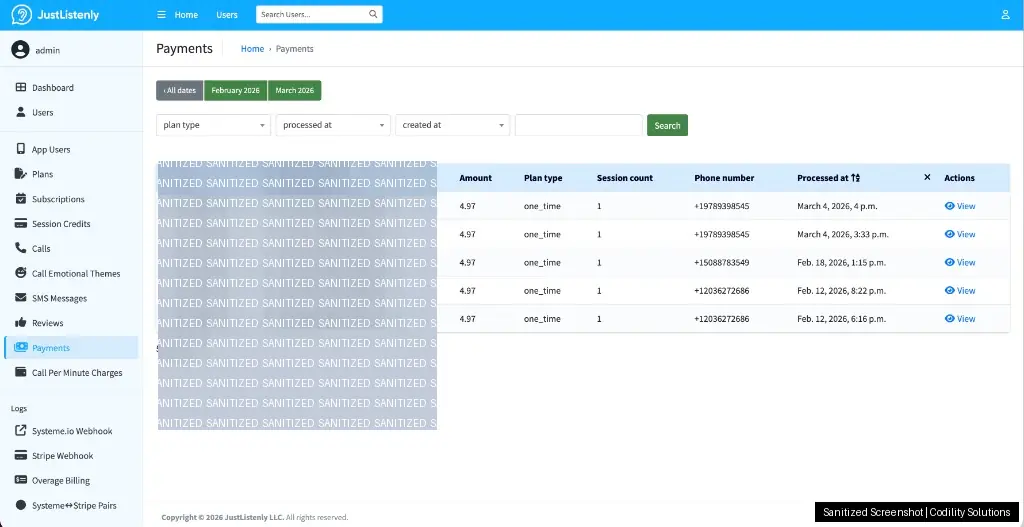Click the Dashboard grid icon
The image size is (1024, 527).
click(21, 88)
